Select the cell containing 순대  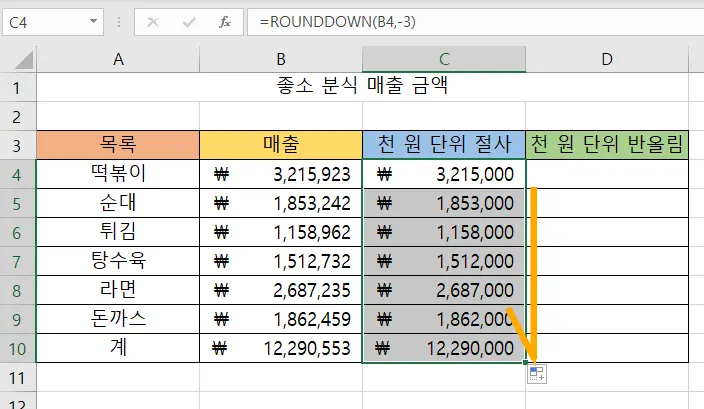(x=118, y=203)
